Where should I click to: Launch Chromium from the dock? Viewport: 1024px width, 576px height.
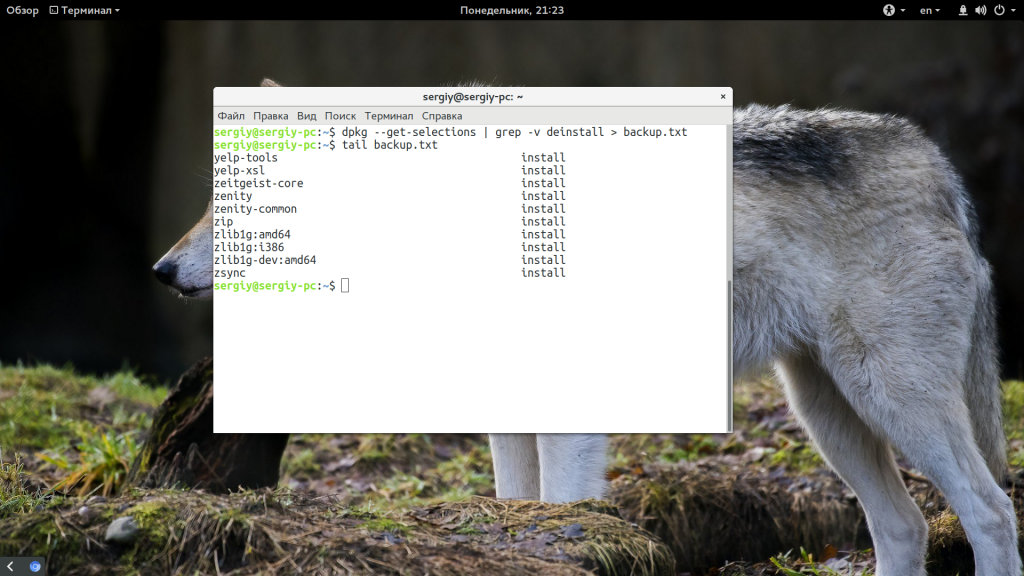click(x=34, y=565)
